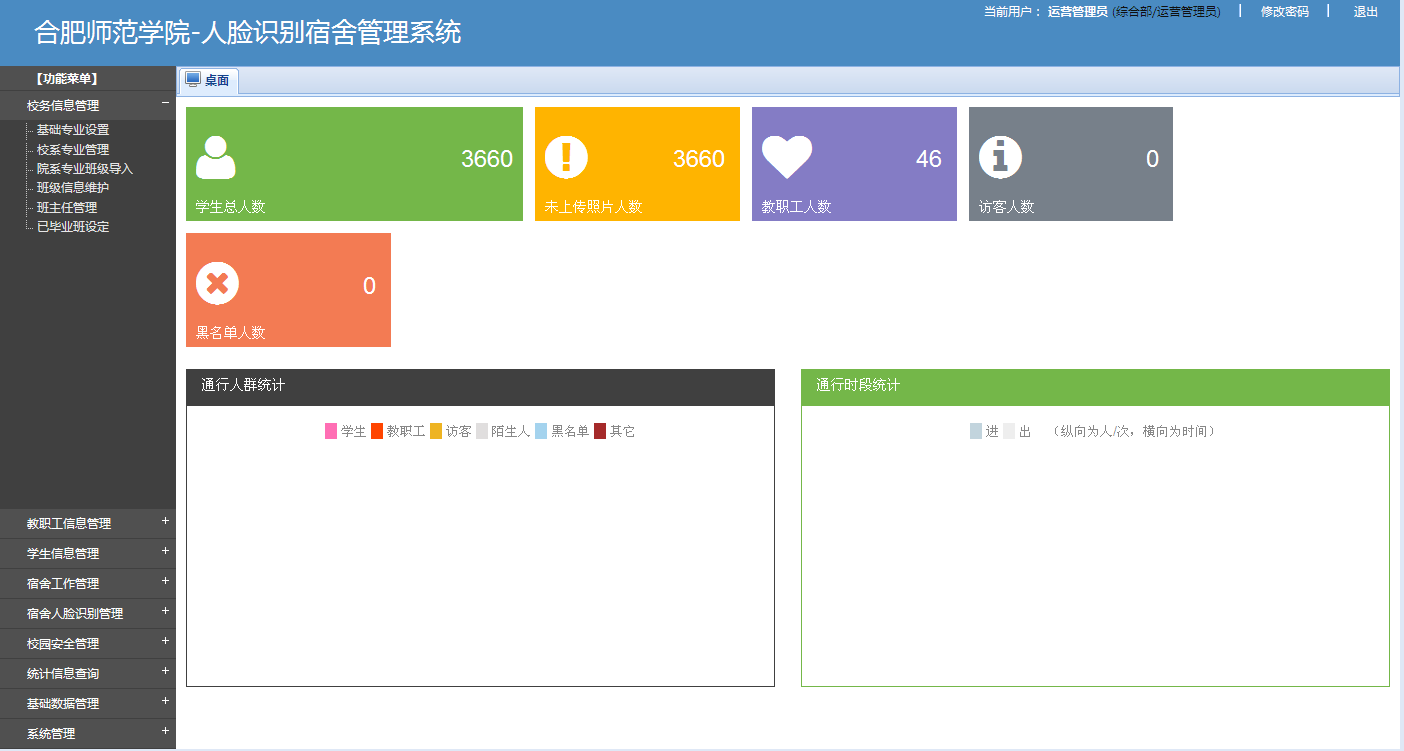The width and height of the screenshot is (1404, 751).
Task: Toggle the red 教职工 legend swatch
Action: point(377,431)
